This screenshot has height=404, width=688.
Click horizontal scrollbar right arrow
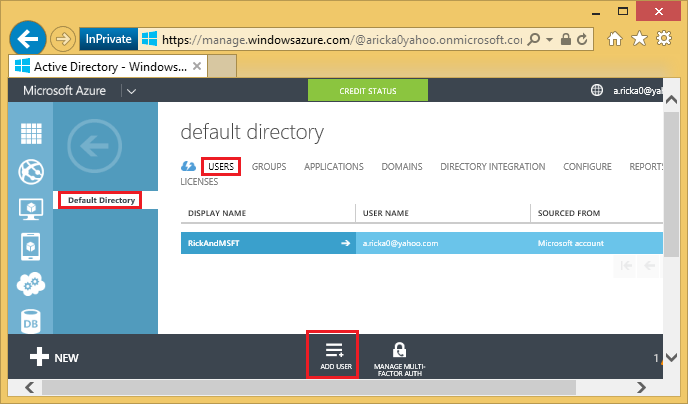[x=641, y=387]
